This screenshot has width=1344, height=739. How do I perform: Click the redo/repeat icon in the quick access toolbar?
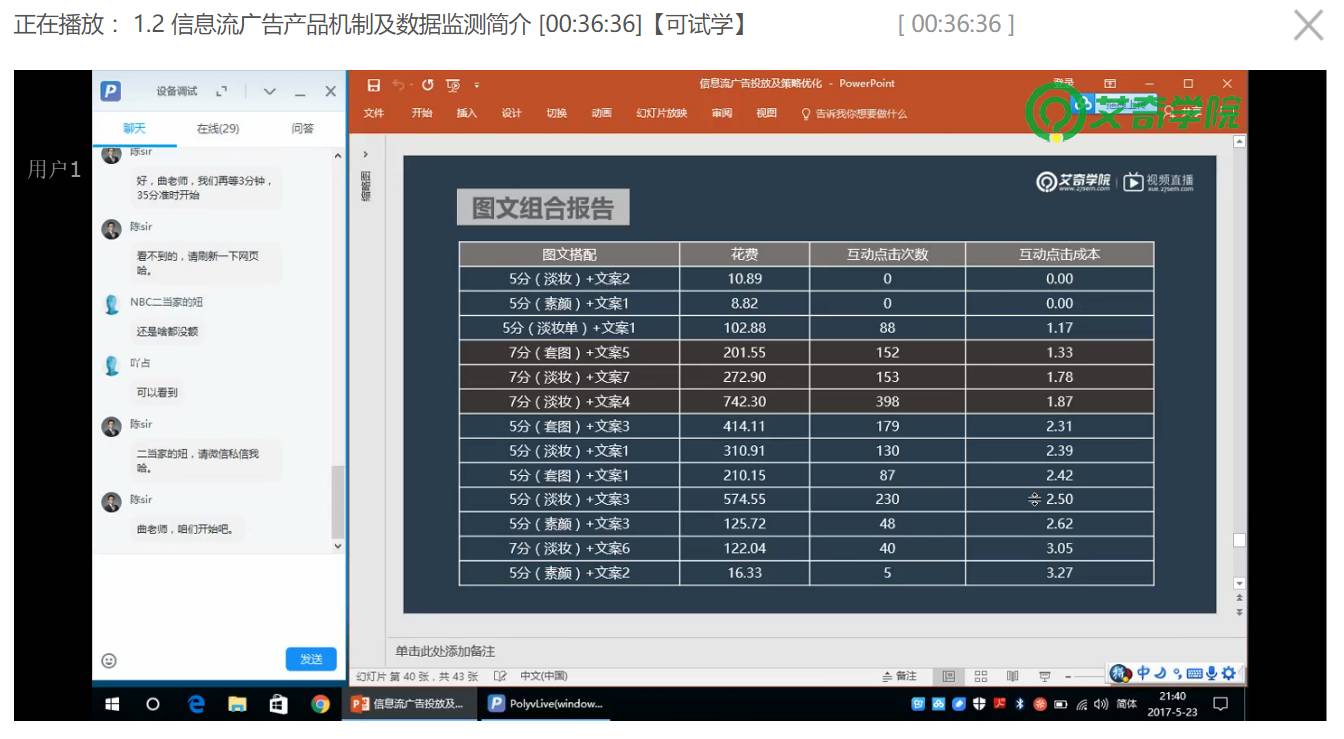click(x=428, y=85)
